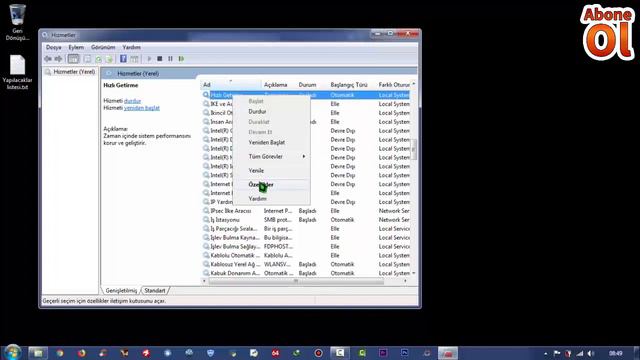Sort by the Farklı Oturum column header
Screen dimensions: 640x360
click(x=393, y=85)
